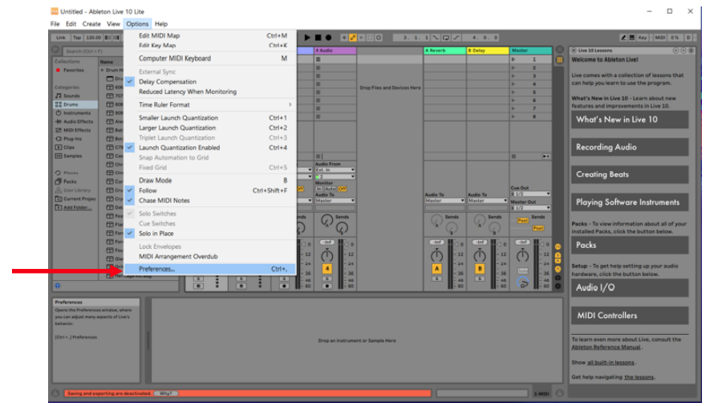Viewport: 706px width, 406px height.
Task: Open Audio From dropdown on Audio track
Action: (335, 170)
